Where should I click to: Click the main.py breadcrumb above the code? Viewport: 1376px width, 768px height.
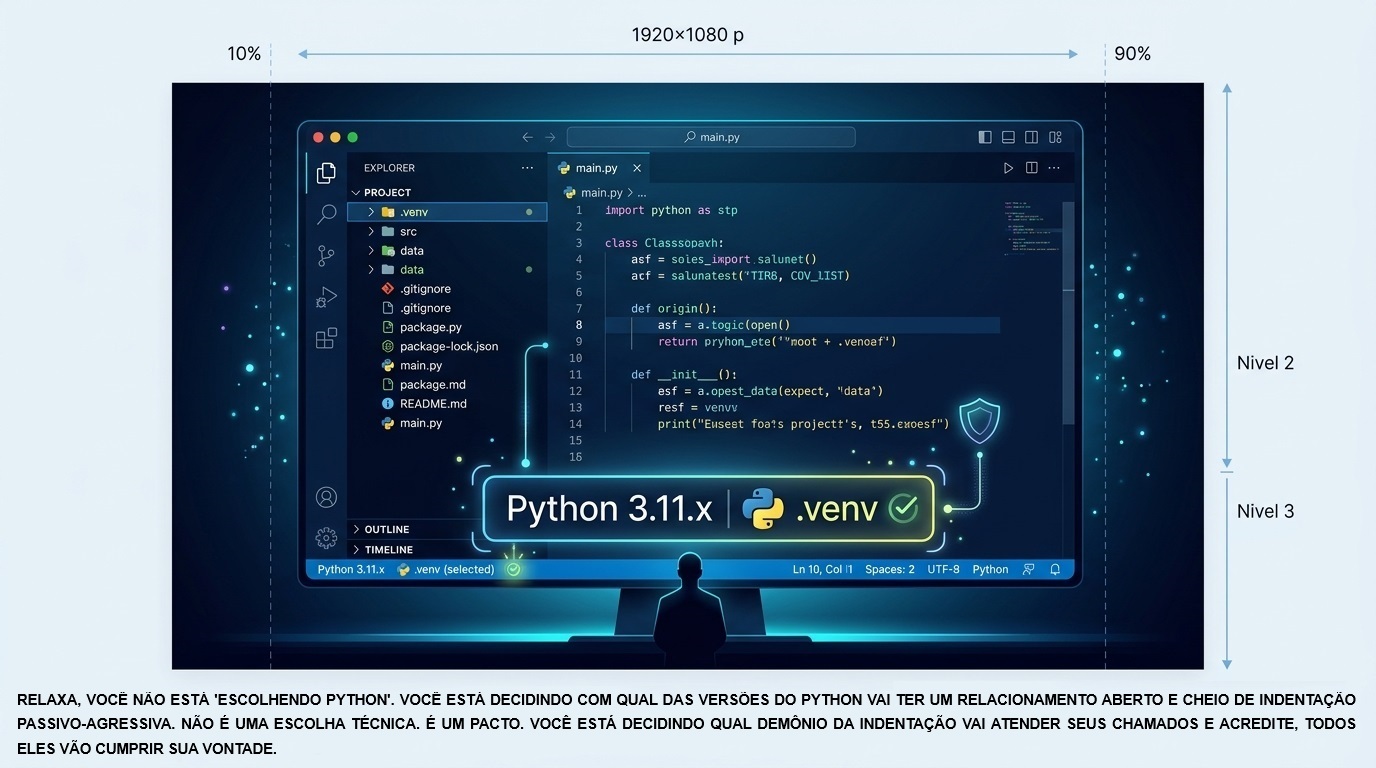coord(594,192)
